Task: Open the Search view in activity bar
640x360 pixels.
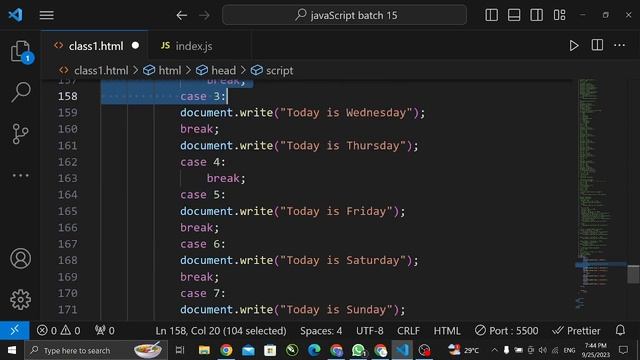Action: point(20,92)
